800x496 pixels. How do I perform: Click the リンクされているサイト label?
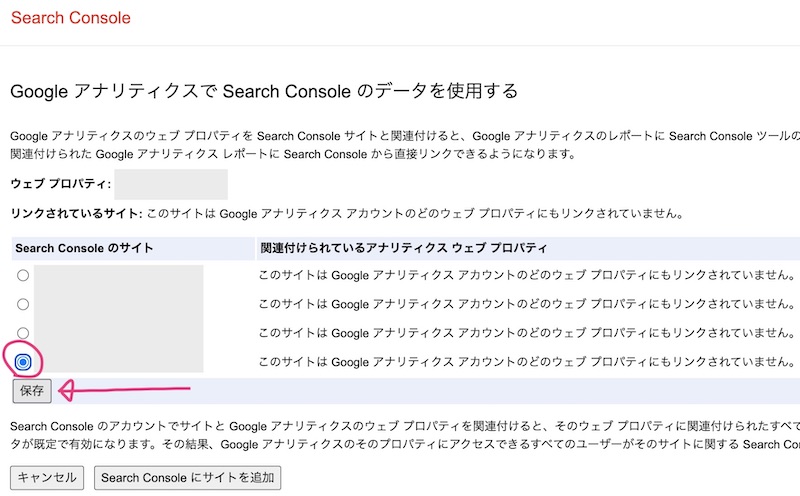[x=77, y=213]
